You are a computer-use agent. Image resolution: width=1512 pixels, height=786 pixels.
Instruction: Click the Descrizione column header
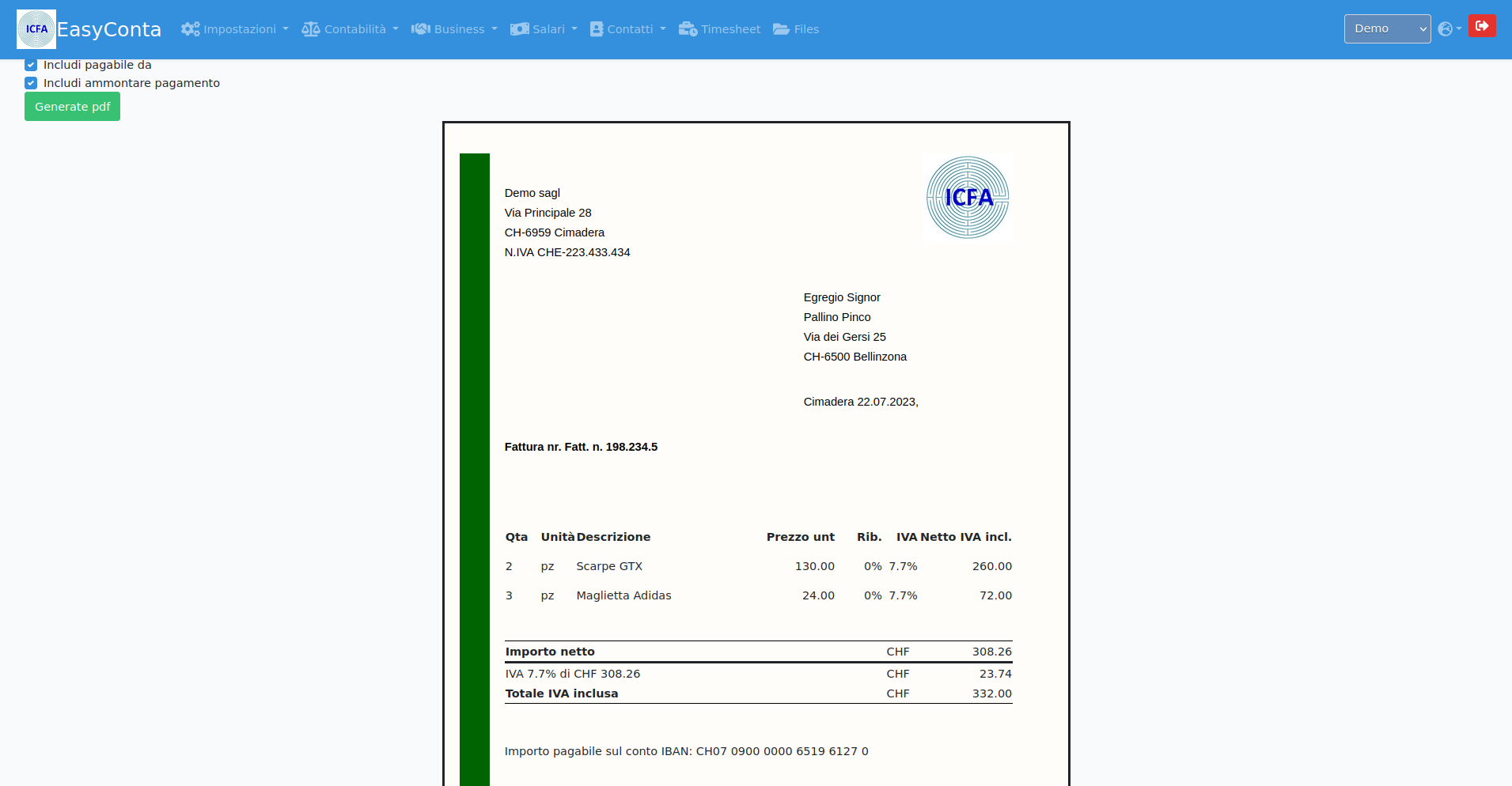pyautogui.click(x=613, y=537)
